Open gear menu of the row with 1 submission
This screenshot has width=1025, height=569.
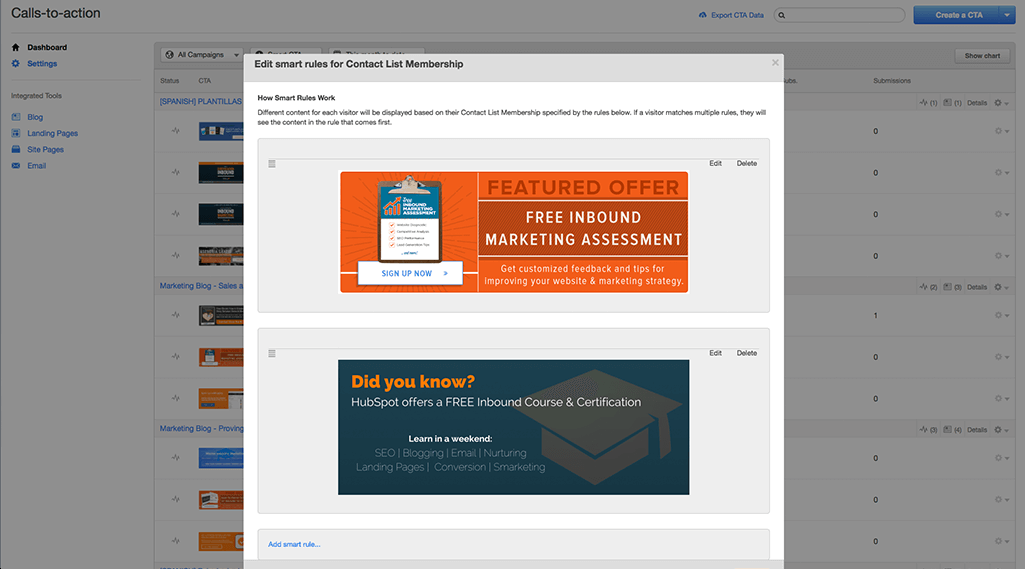click(x=1001, y=315)
